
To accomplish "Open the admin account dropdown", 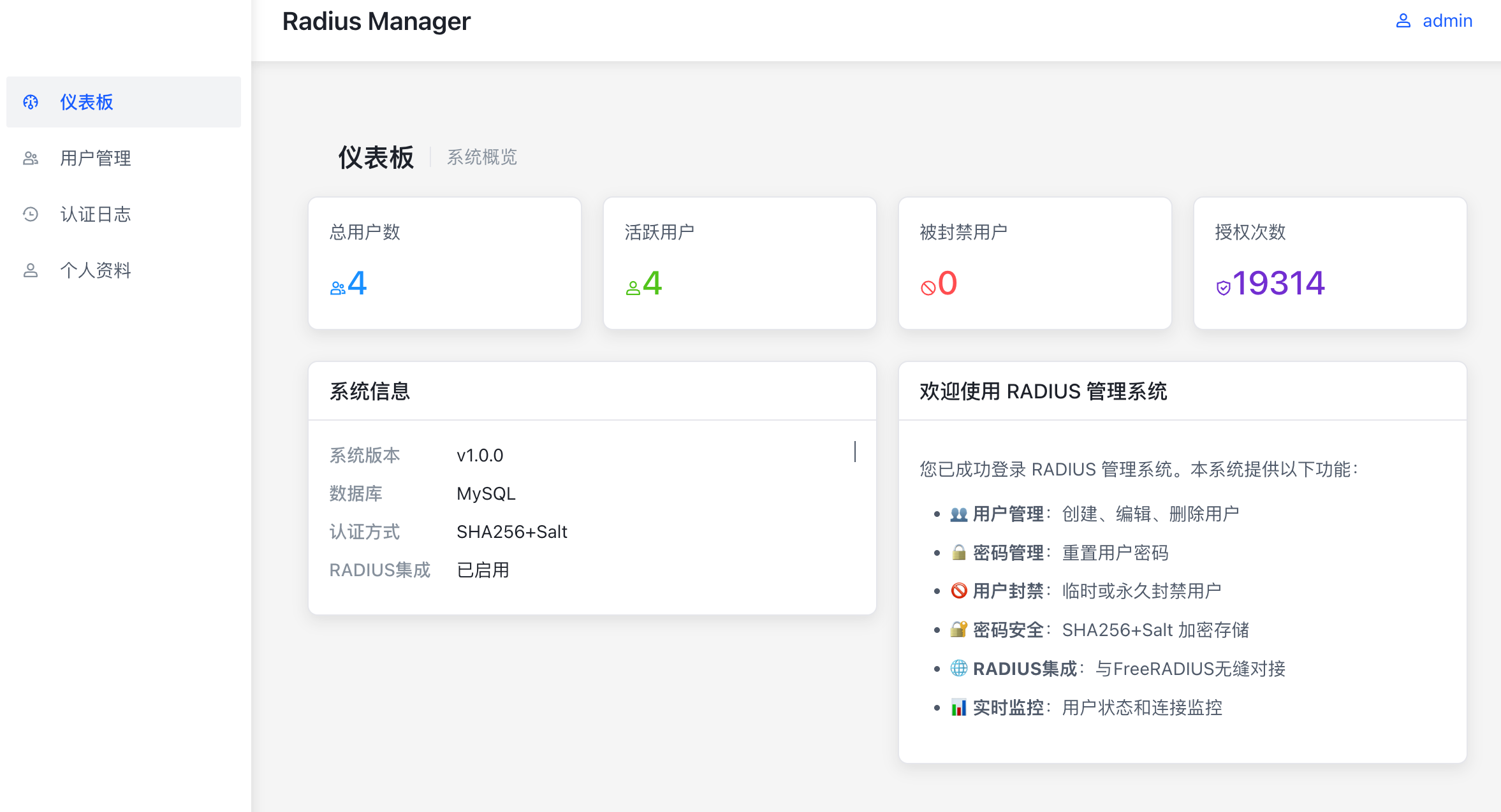I will tap(1434, 21).
